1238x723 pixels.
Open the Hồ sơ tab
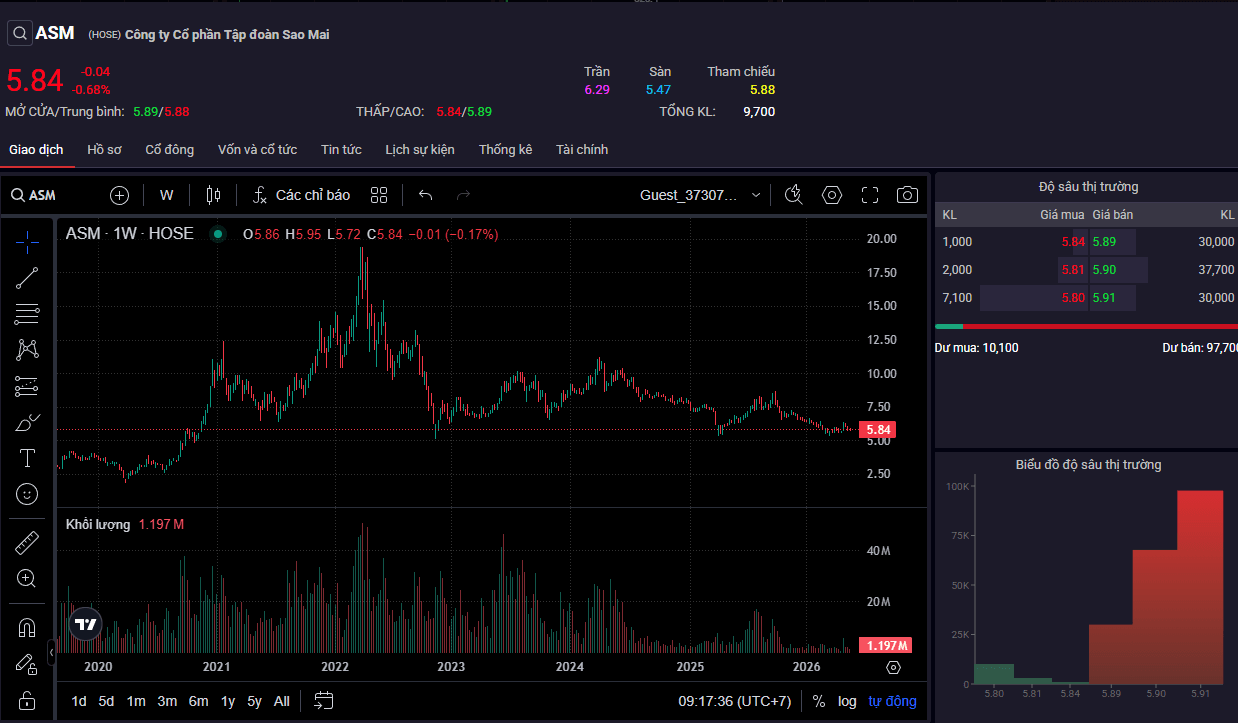(x=104, y=150)
